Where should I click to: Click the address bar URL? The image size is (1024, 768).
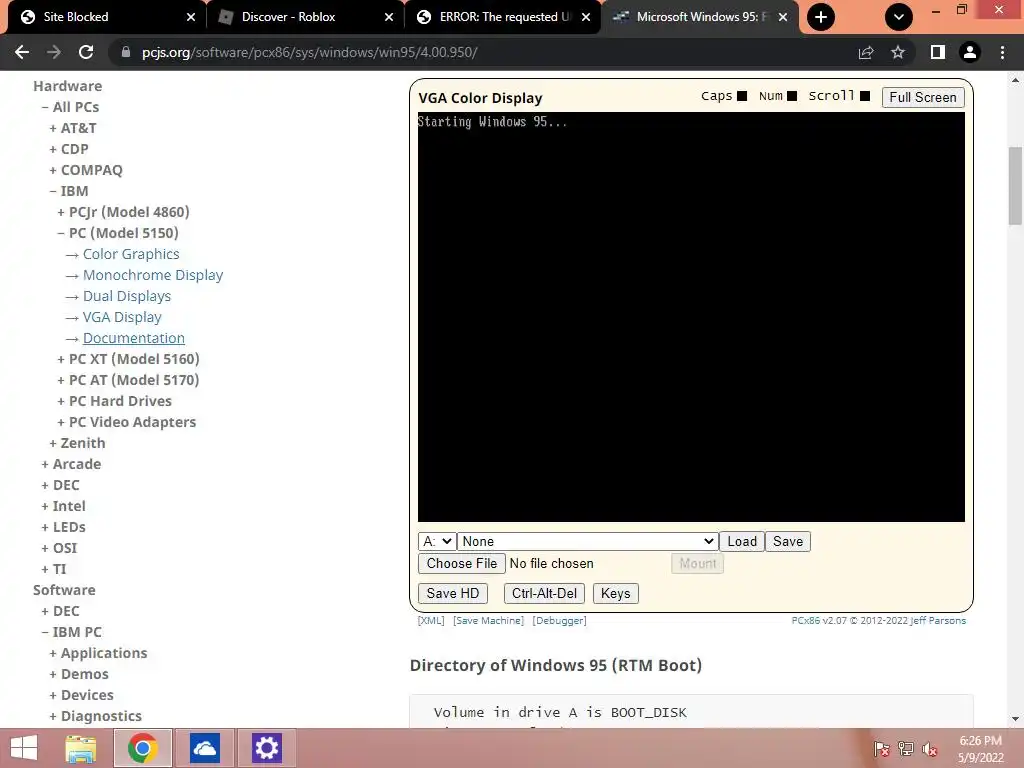pos(310,52)
